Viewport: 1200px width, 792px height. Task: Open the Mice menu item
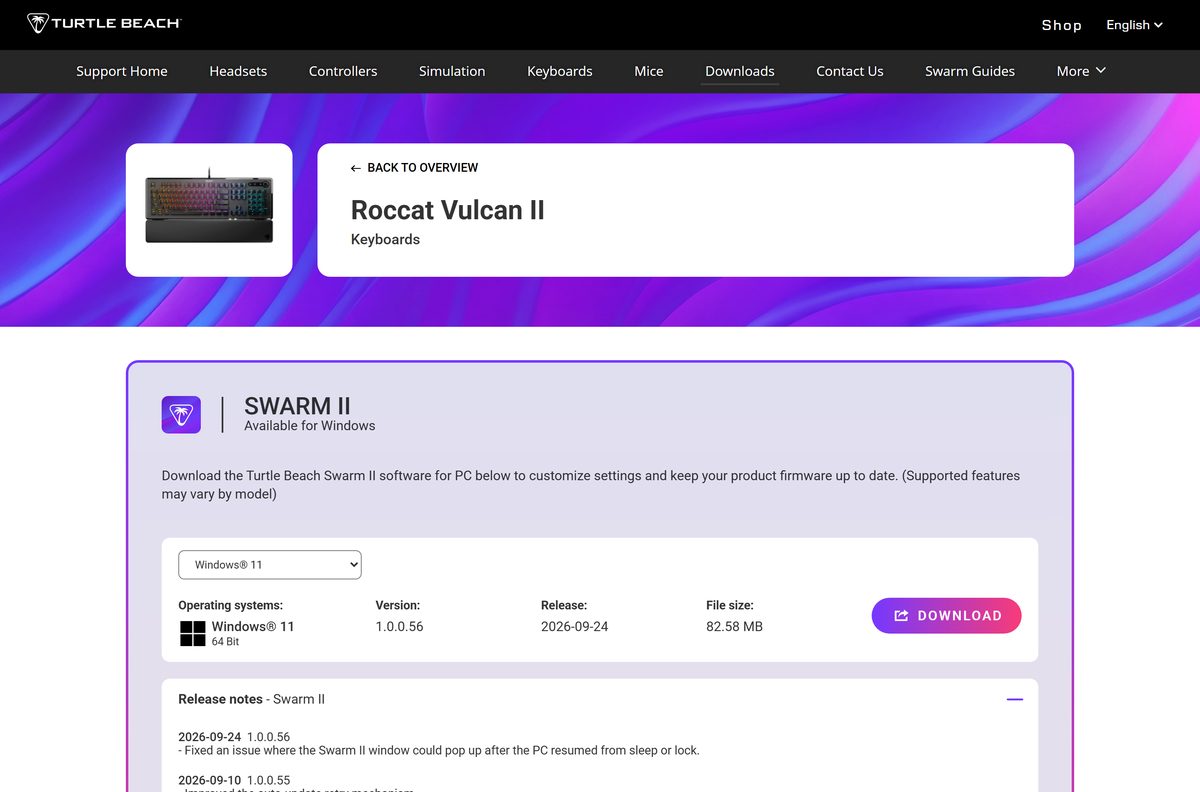pyautogui.click(x=649, y=71)
